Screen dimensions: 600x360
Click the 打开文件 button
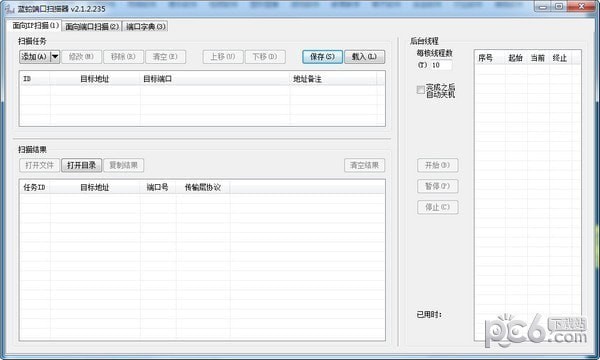tap(39, 165)
